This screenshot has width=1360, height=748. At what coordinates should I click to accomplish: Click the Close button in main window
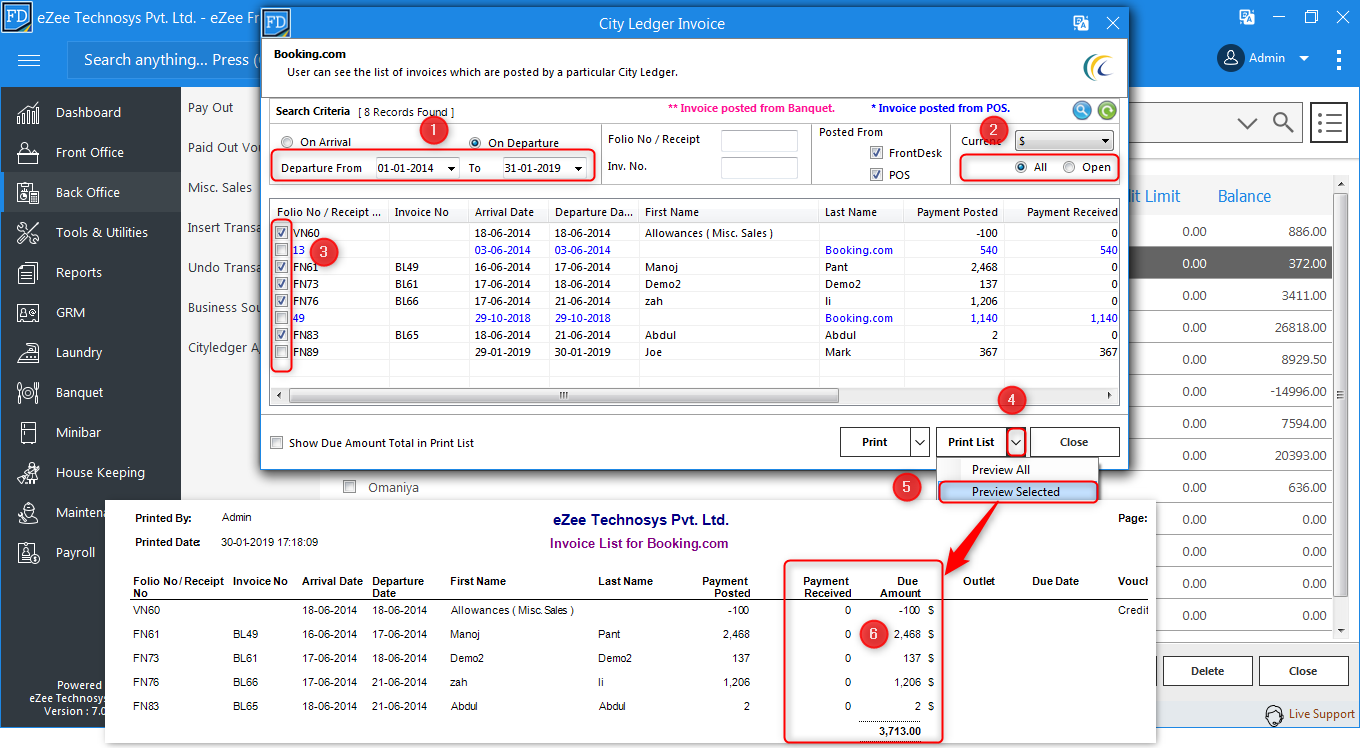point(1303,671)
